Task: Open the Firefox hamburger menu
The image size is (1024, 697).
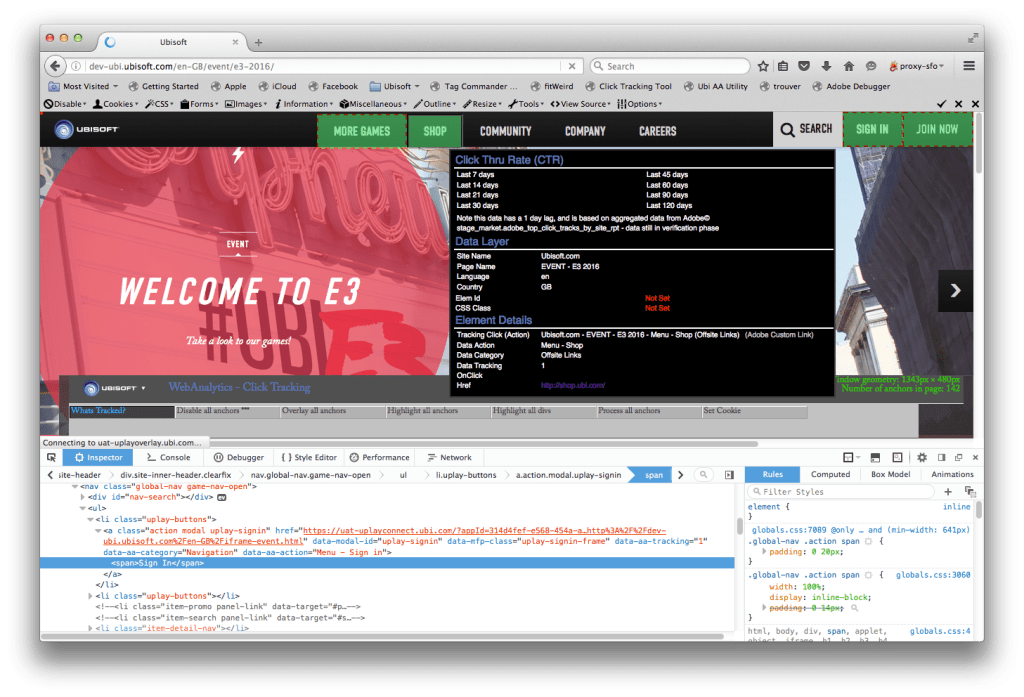Action: (968, 66)
